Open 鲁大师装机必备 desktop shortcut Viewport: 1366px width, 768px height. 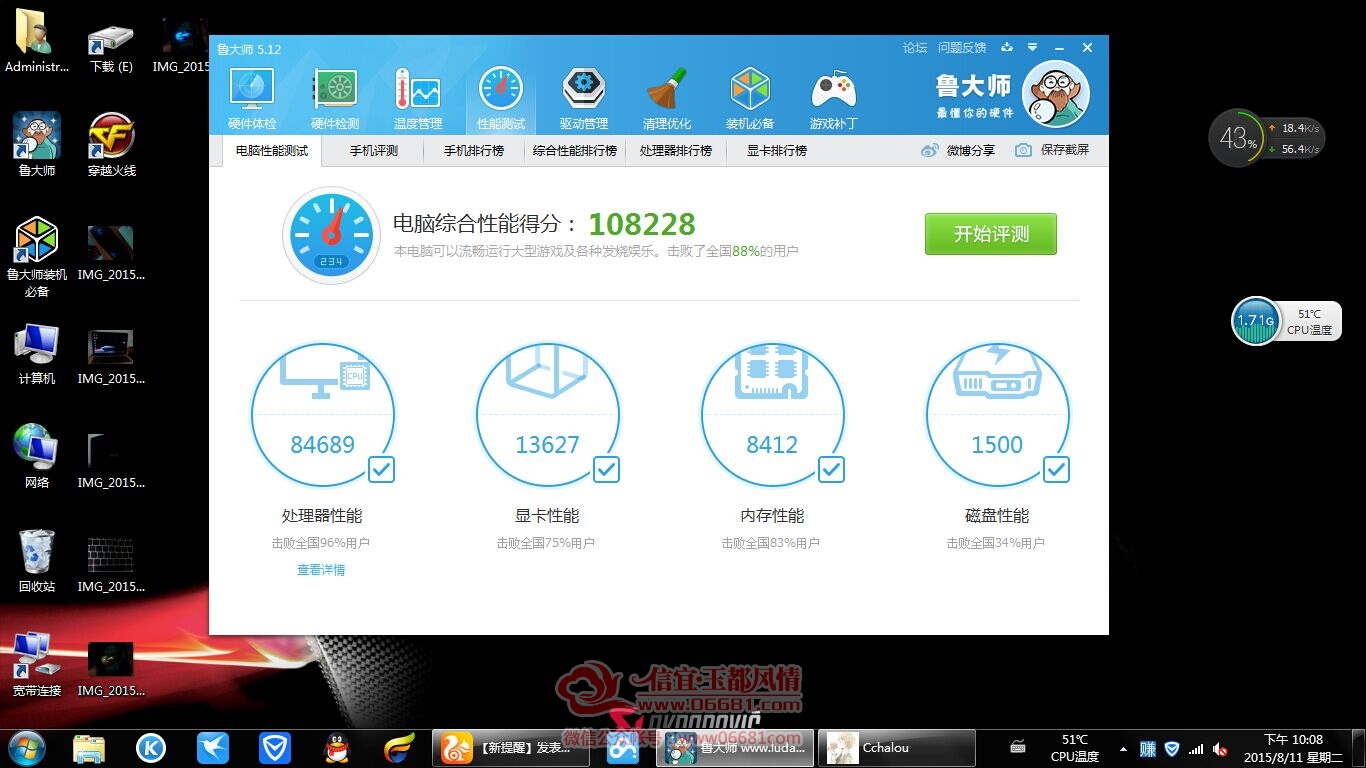pos(37,257)
